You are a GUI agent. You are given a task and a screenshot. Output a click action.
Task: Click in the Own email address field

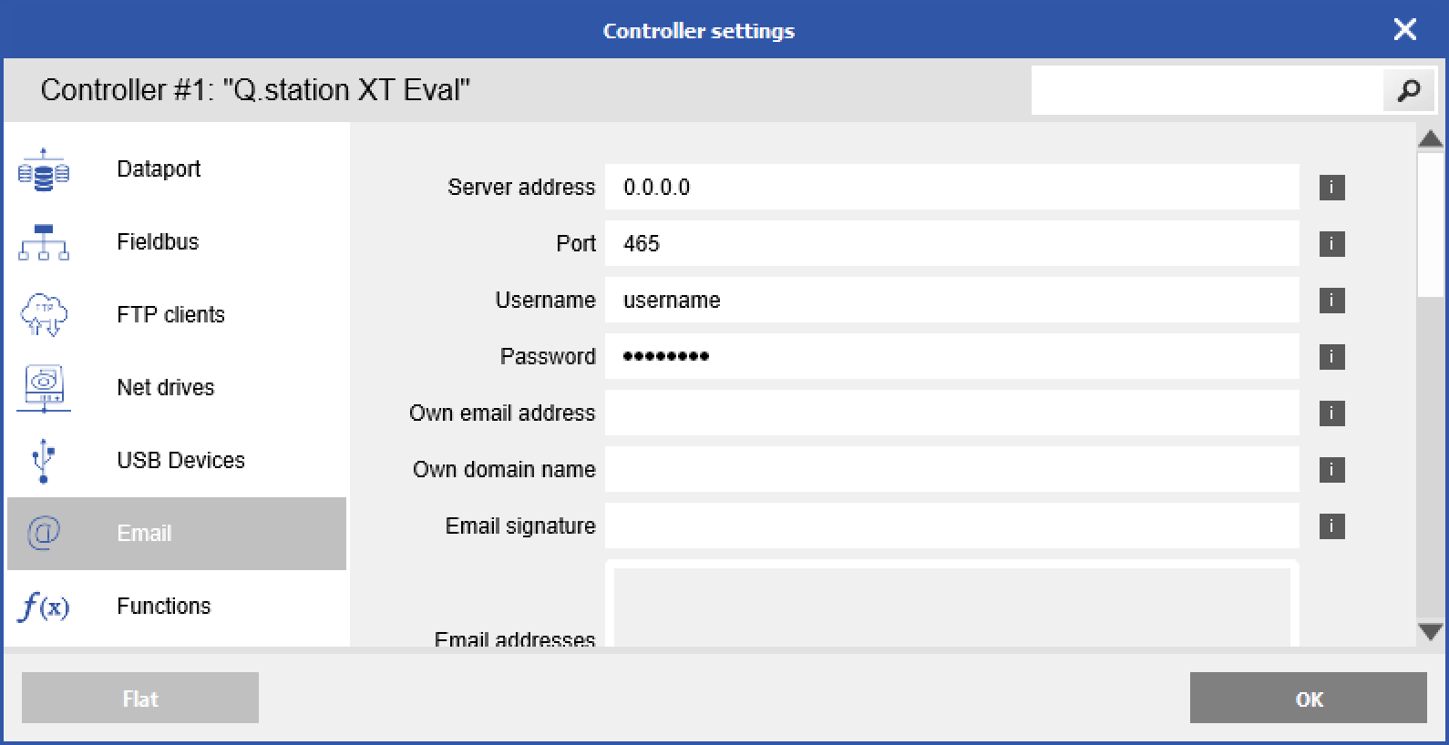950,413
